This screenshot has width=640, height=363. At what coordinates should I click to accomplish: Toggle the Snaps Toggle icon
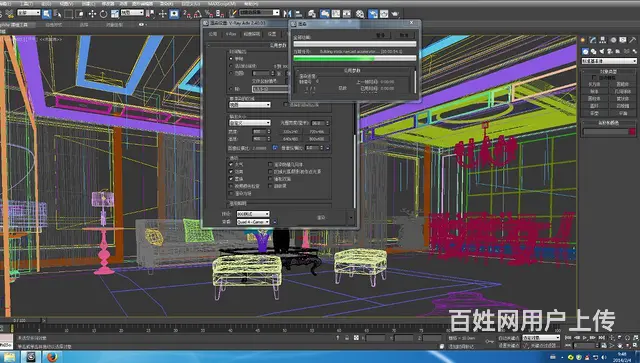point(187,14)
